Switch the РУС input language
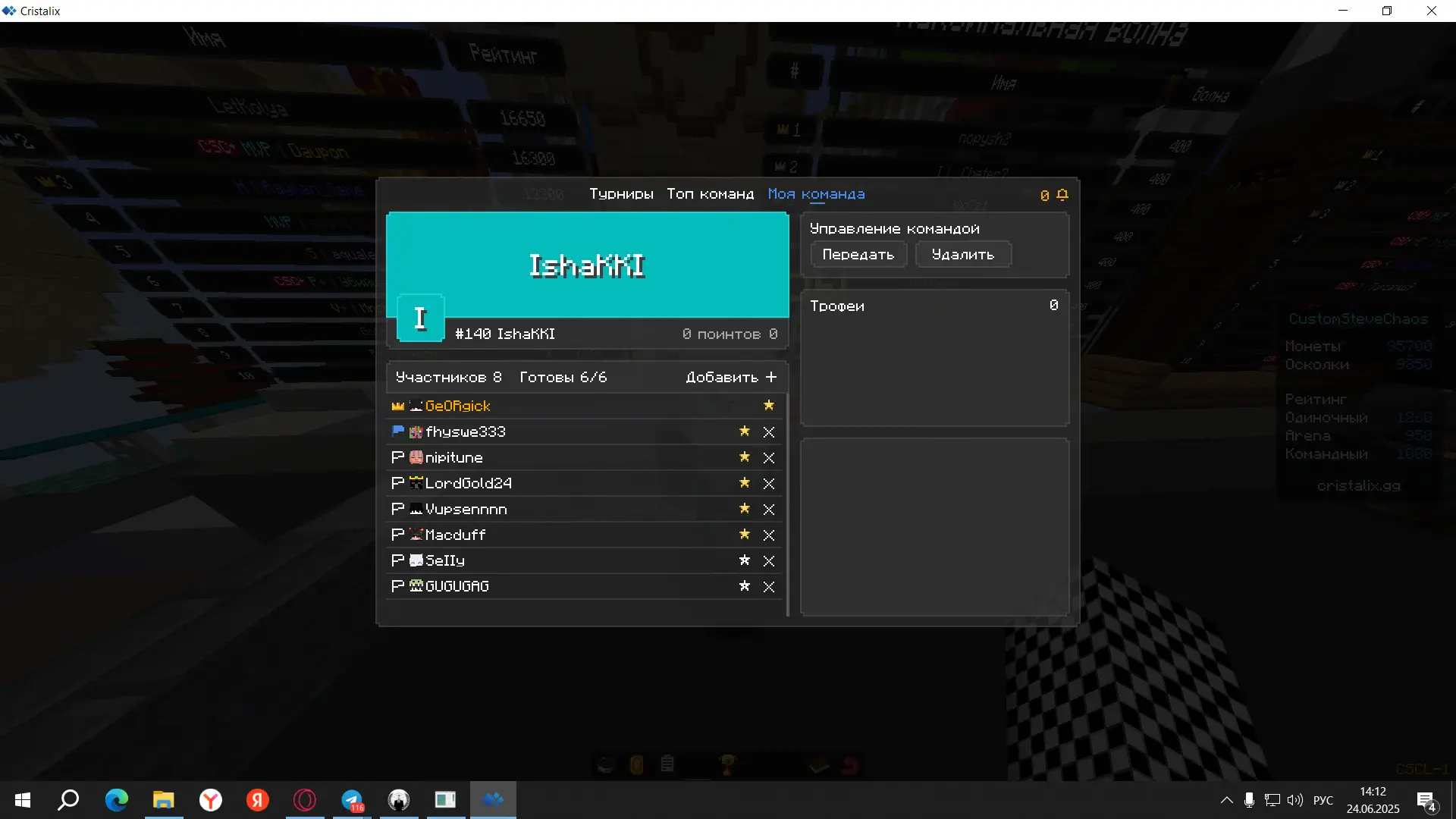 [1323, 800]
